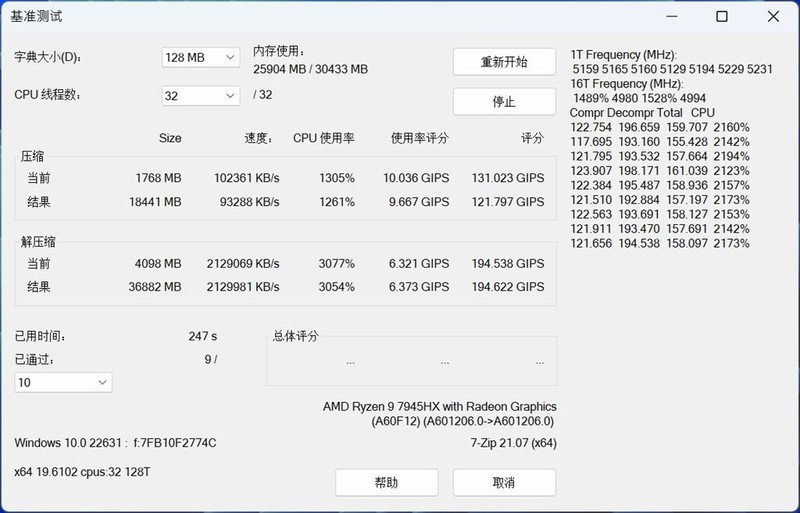Click decompression current speed 2129069 KB/s

243,263
